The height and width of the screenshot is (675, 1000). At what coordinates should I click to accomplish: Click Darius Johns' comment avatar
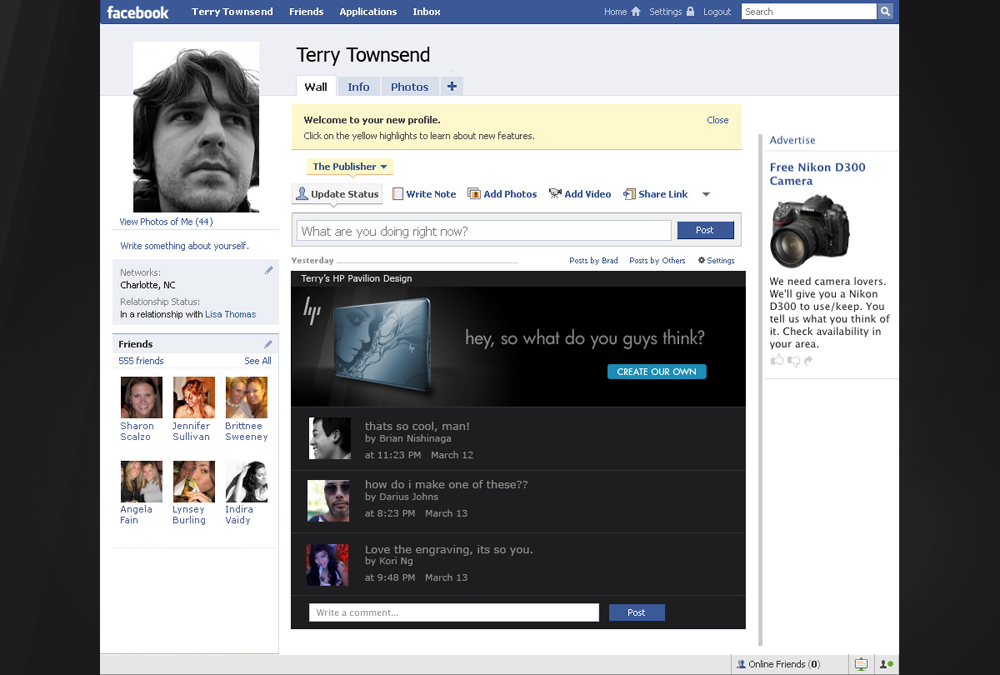click(328, 501)
